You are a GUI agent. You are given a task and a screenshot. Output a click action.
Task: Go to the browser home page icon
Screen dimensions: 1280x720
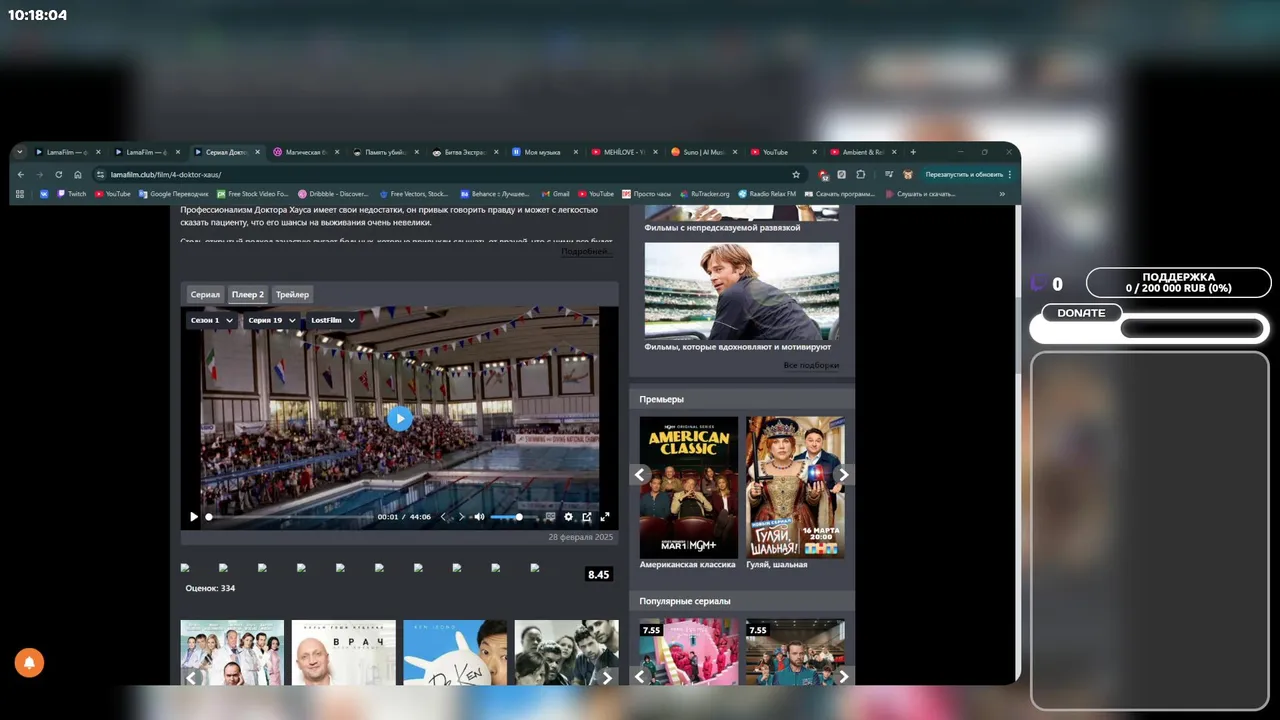coord(78,174)
